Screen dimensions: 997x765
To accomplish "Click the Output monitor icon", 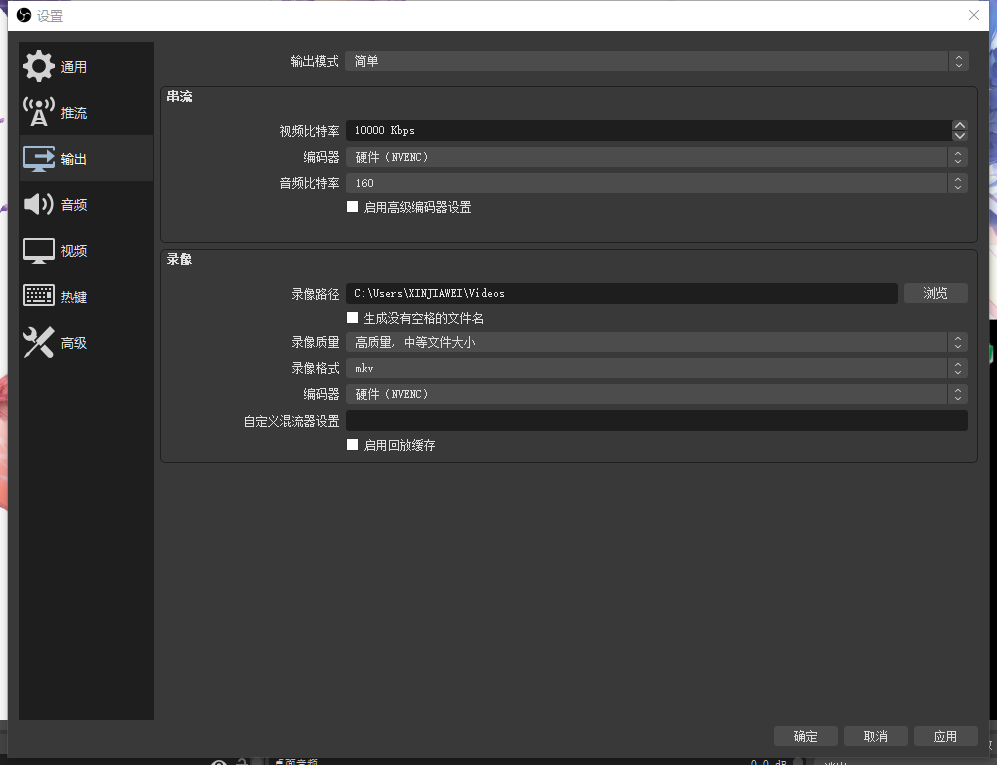I will coord(39,159).
